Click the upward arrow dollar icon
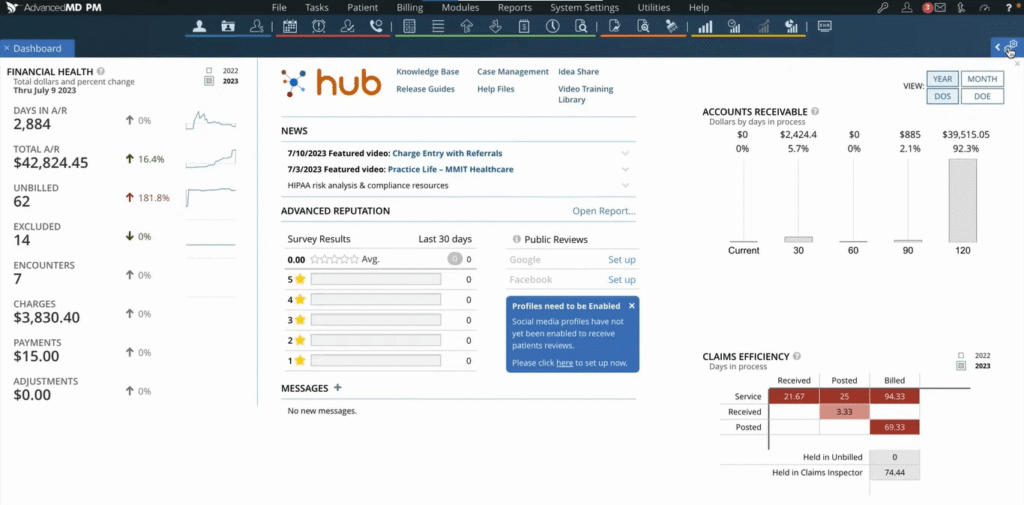 tap(466, 26)
